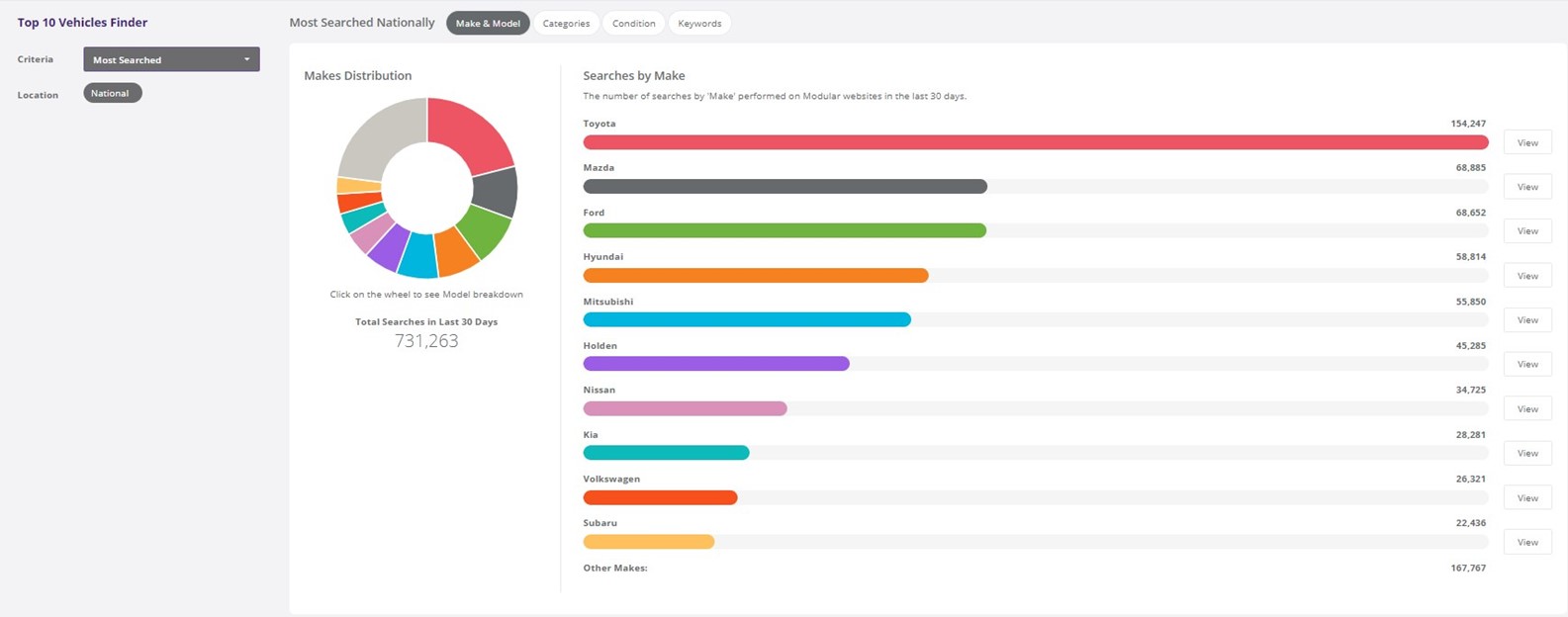Click the Most Searched Nationally title
This screenshot has width=1568, height=617.
coord(362,22)
